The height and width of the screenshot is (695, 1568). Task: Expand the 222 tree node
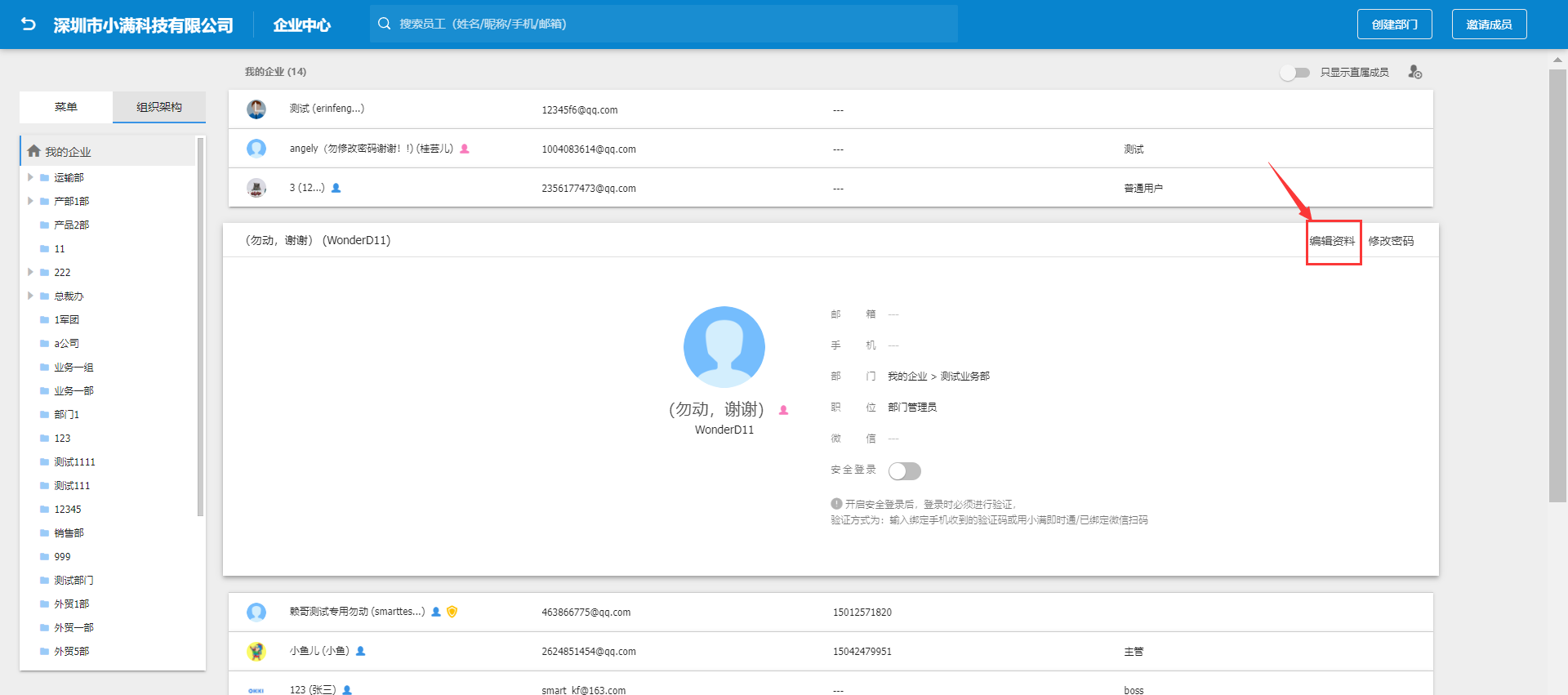point(30,272)
